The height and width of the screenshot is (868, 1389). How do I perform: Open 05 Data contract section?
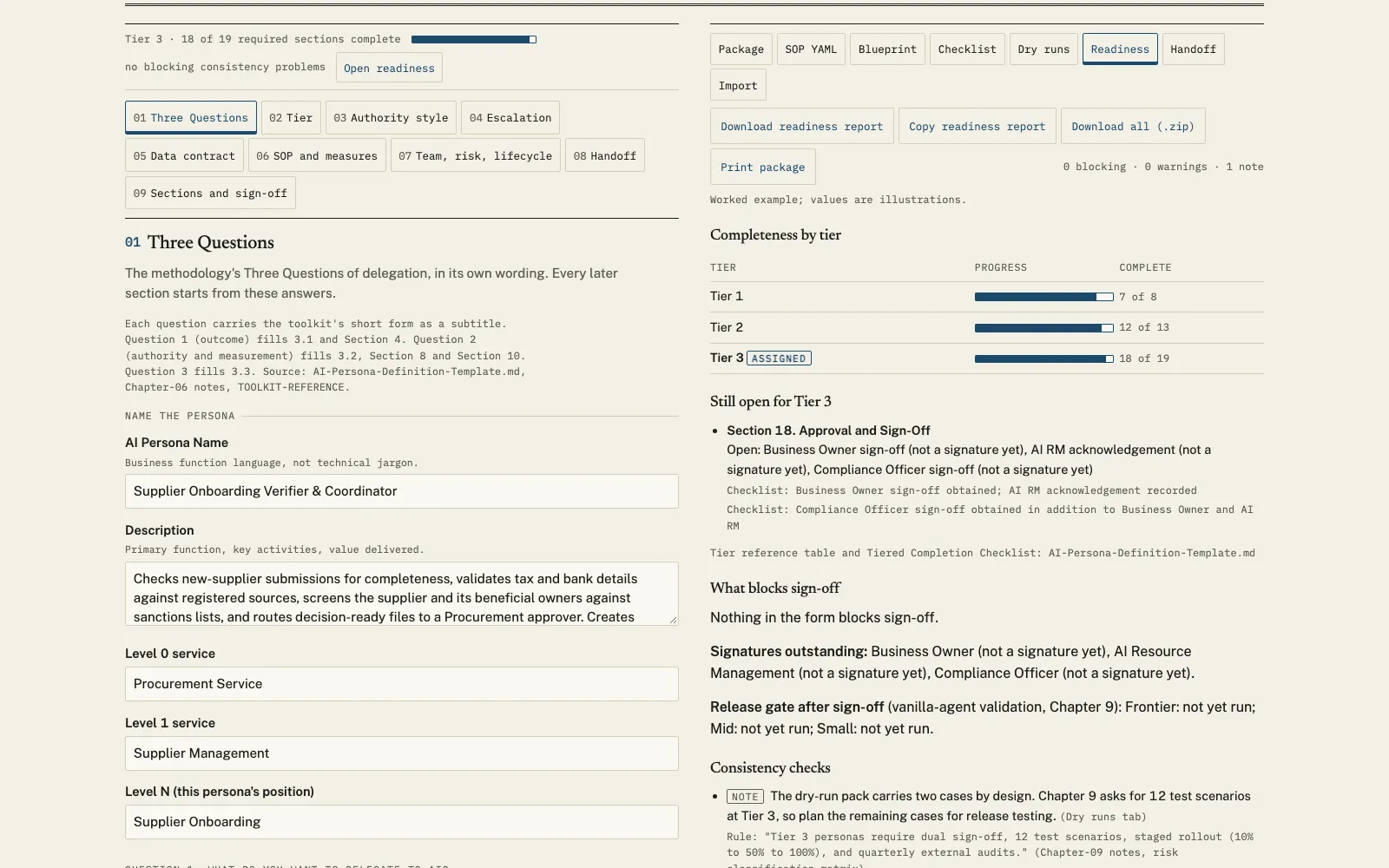coord(184,156)
